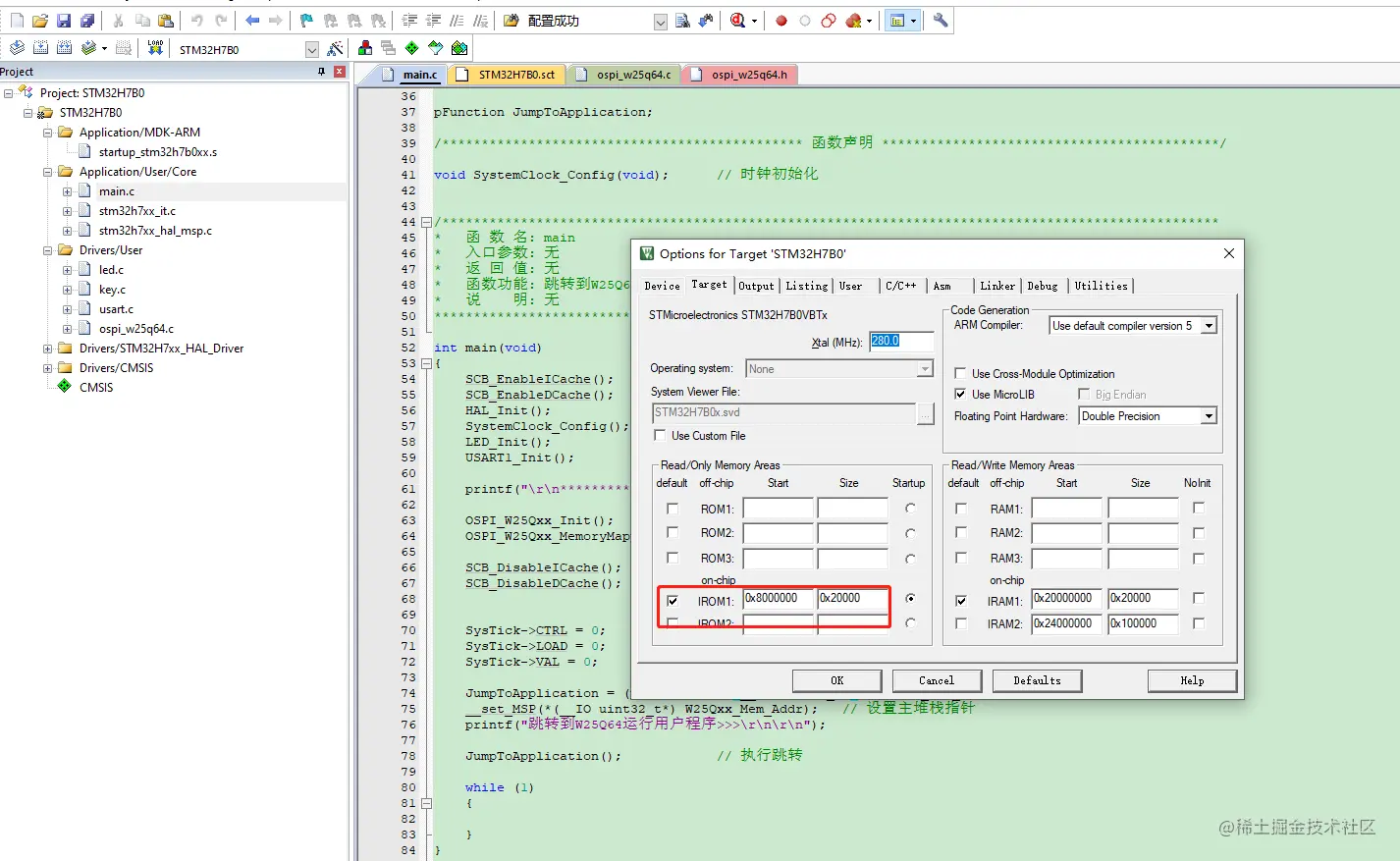Open a file using the folder icon

40,21
